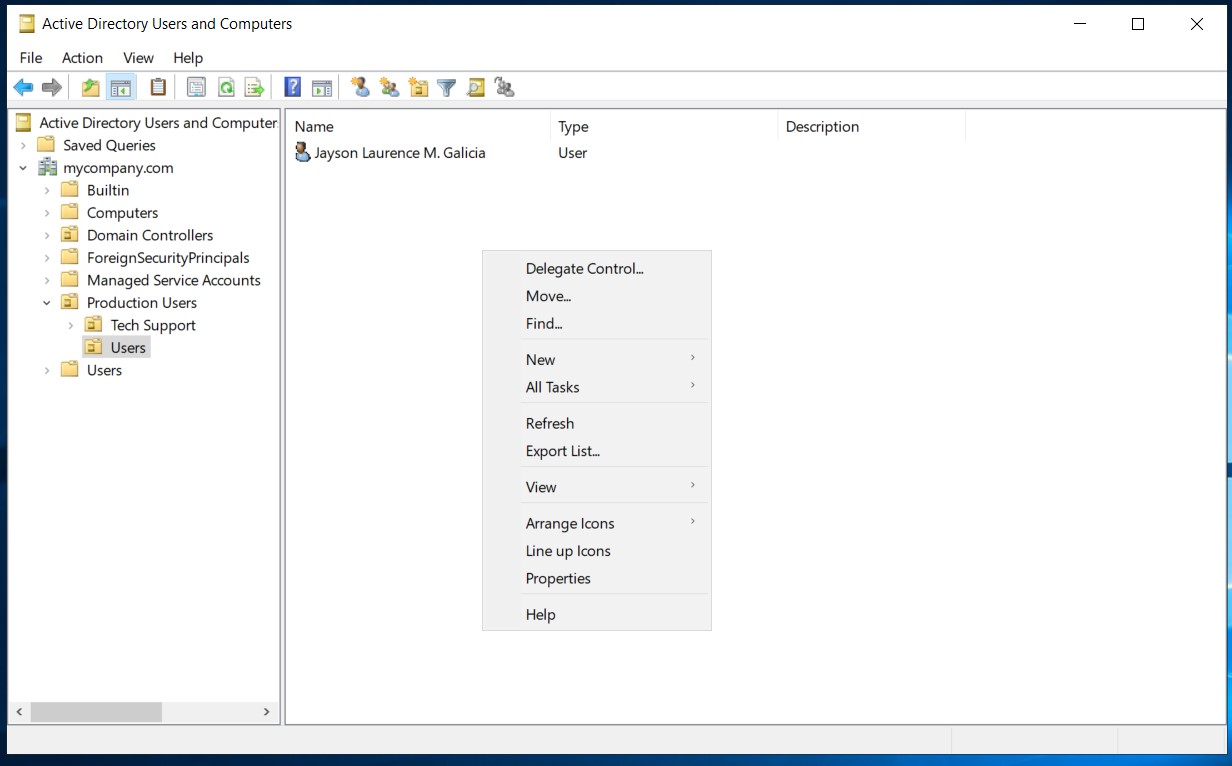The image size is (1232, 766).
Task: Select Properties in the context menu
Action: (558, 579)
